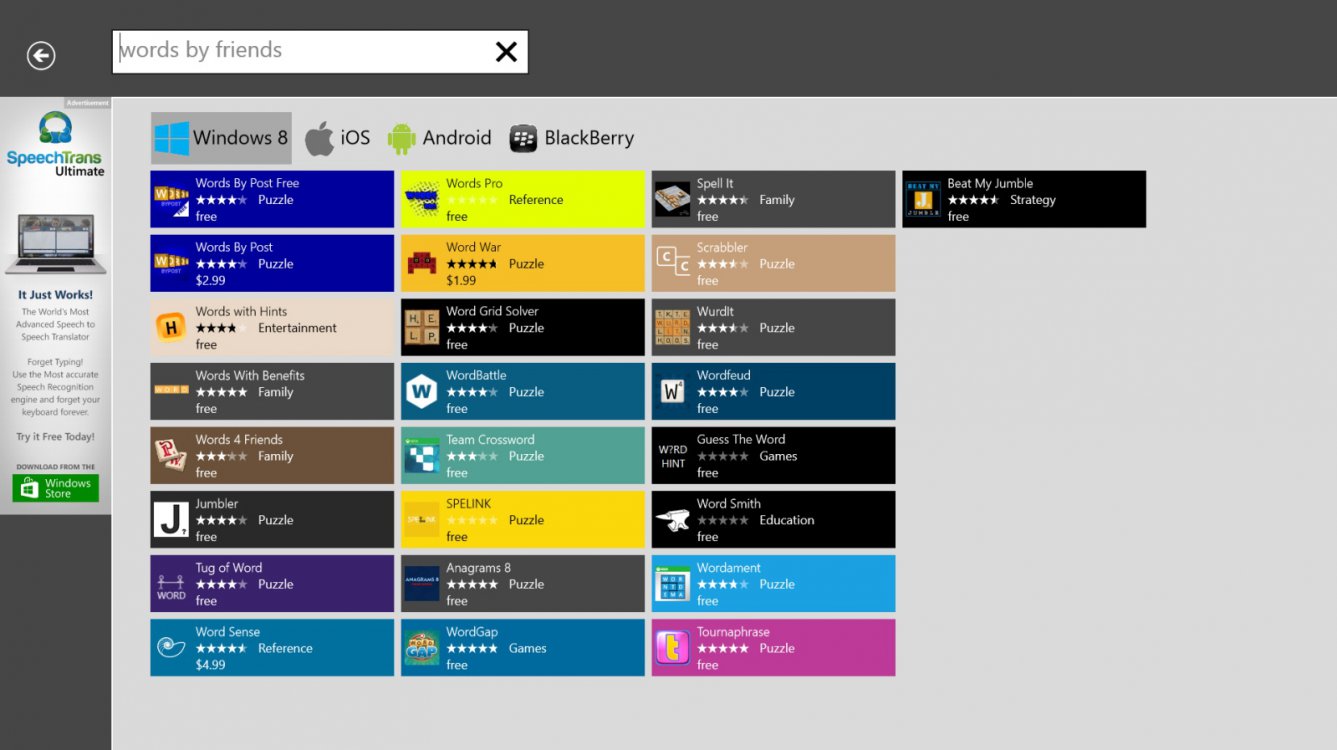This screenshot has height=750, width=1337.
Task: Open the Word War app icon
Action: click(422, 263)
